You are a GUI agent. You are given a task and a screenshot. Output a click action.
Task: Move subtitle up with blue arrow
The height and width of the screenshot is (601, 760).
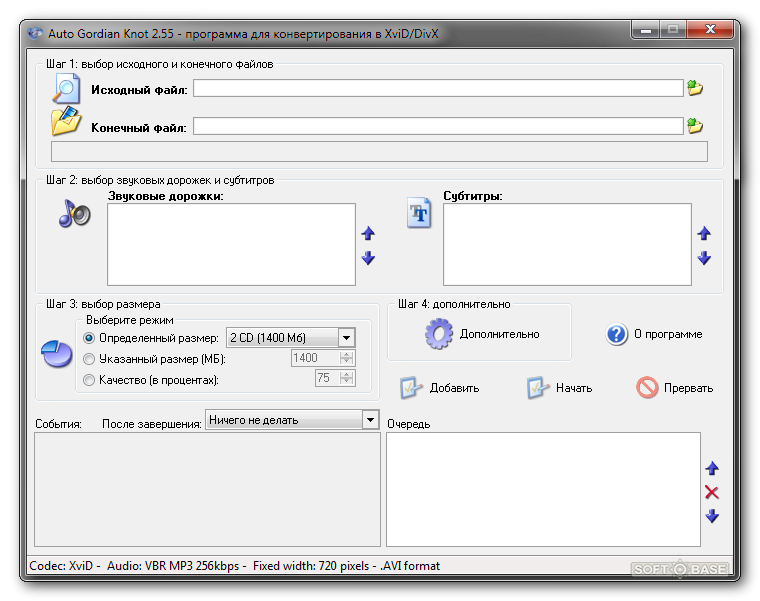click(x=704, y=234)
